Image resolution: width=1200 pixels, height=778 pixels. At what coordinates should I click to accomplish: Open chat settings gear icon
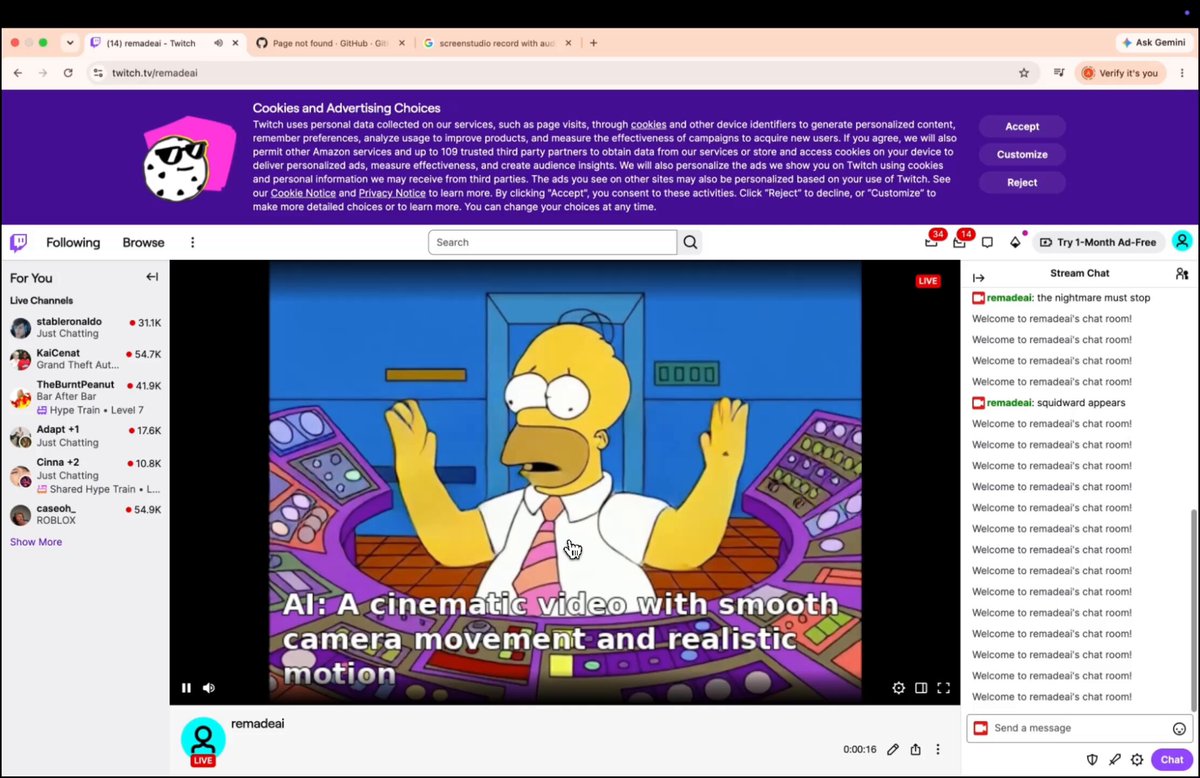pyautogui.click(x=1137, y=760)
